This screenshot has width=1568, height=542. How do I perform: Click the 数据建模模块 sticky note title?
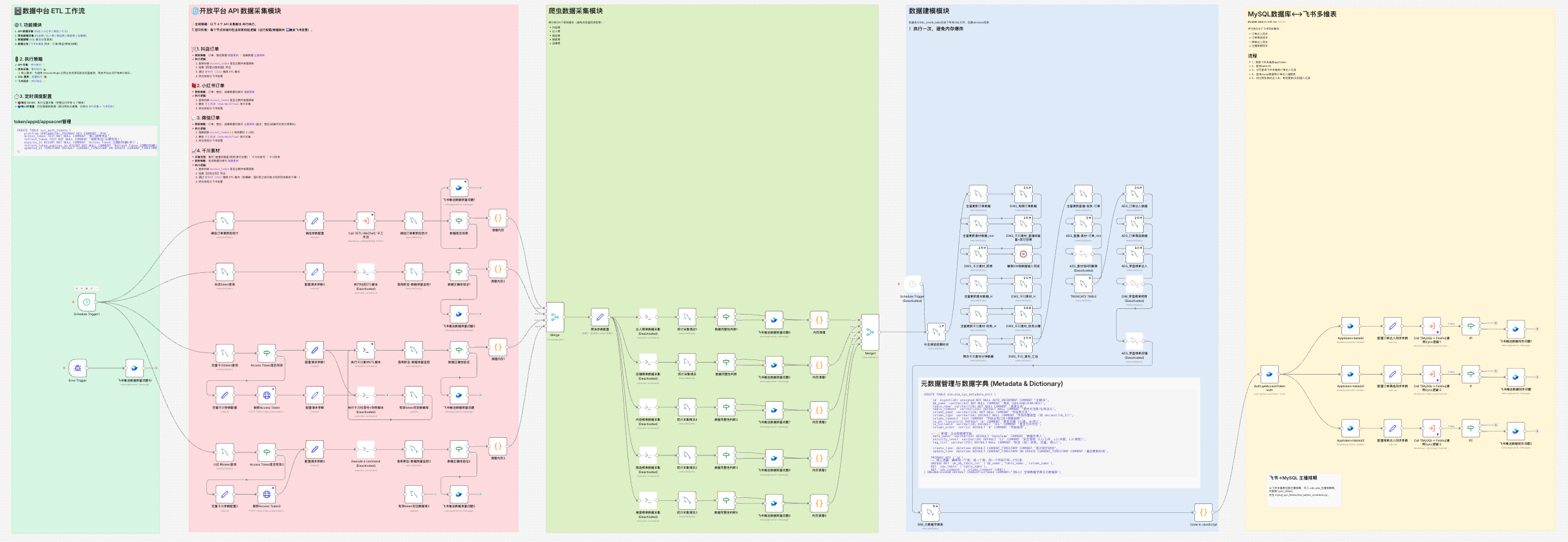coord(929,11)
